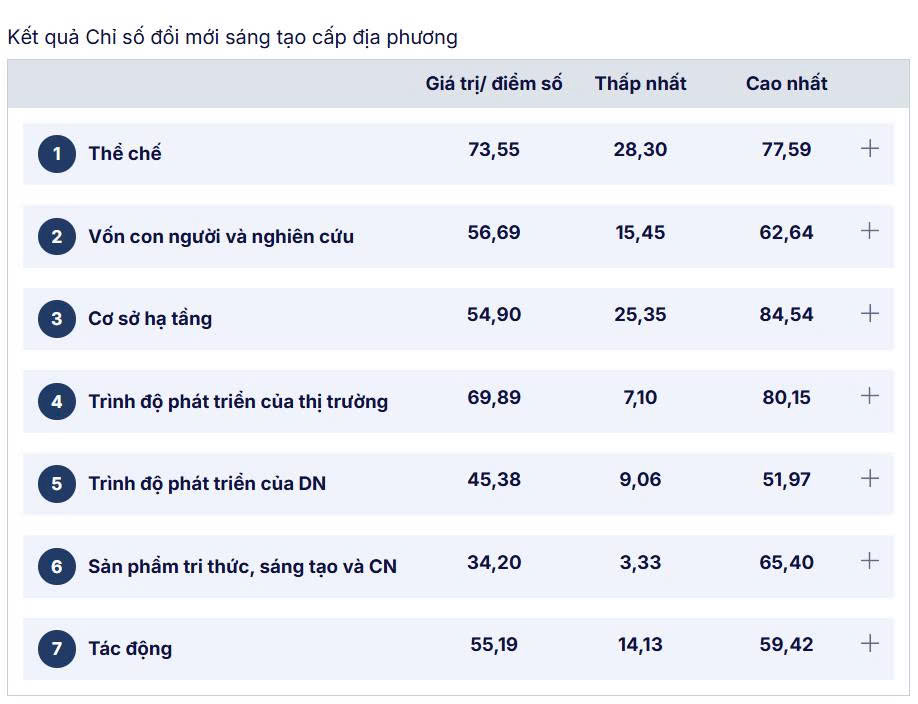
Task: Click the Thể chế row label
Action: tap(125, 154)
